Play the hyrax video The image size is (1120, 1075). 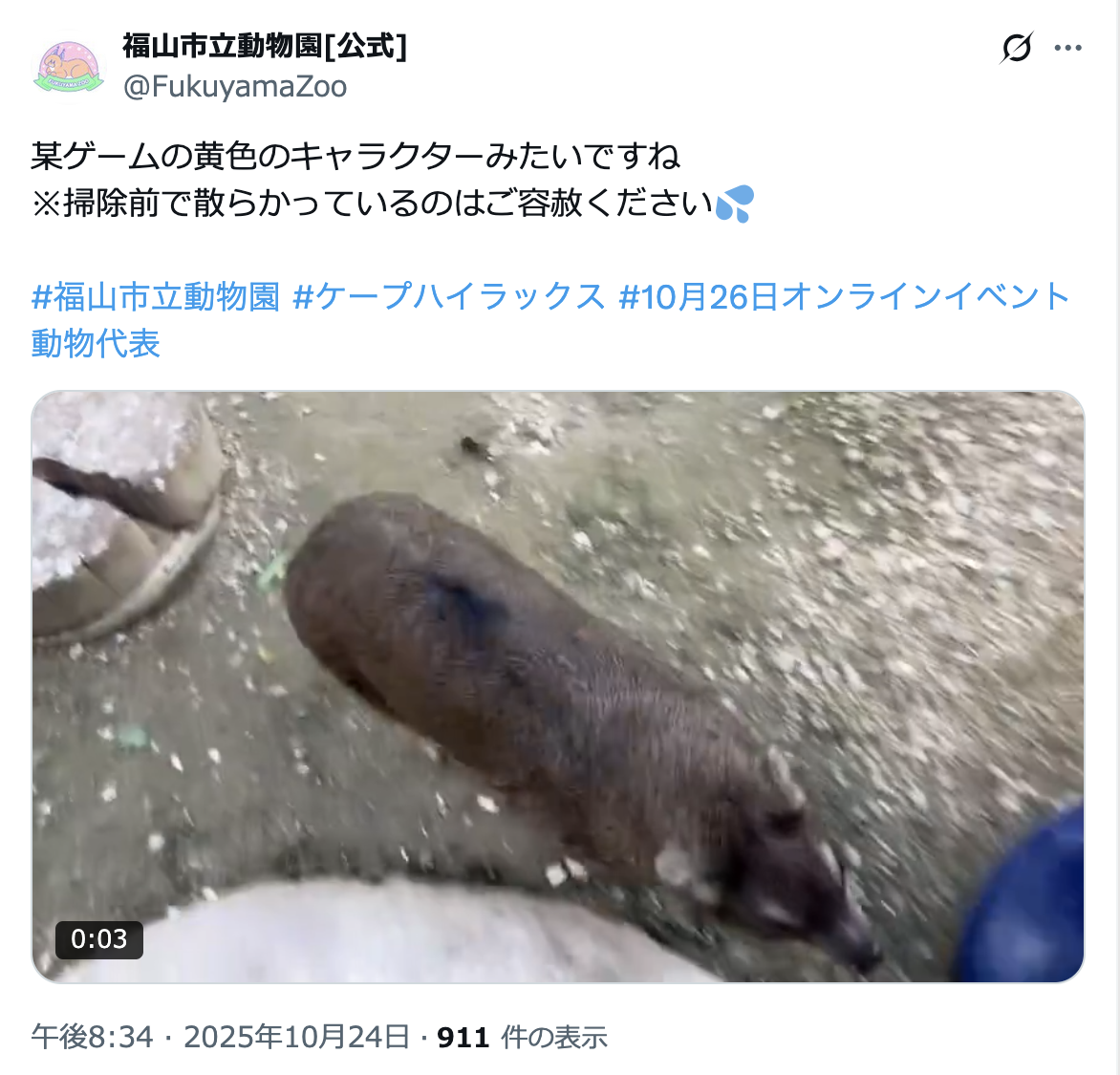click(x=558, y=686)
